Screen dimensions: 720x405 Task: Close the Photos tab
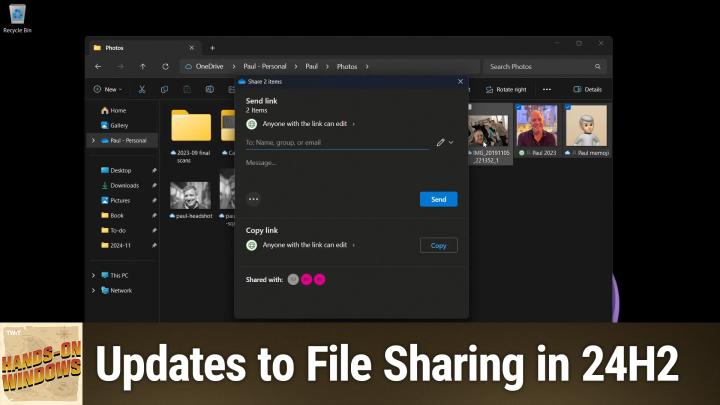[191, 48]
